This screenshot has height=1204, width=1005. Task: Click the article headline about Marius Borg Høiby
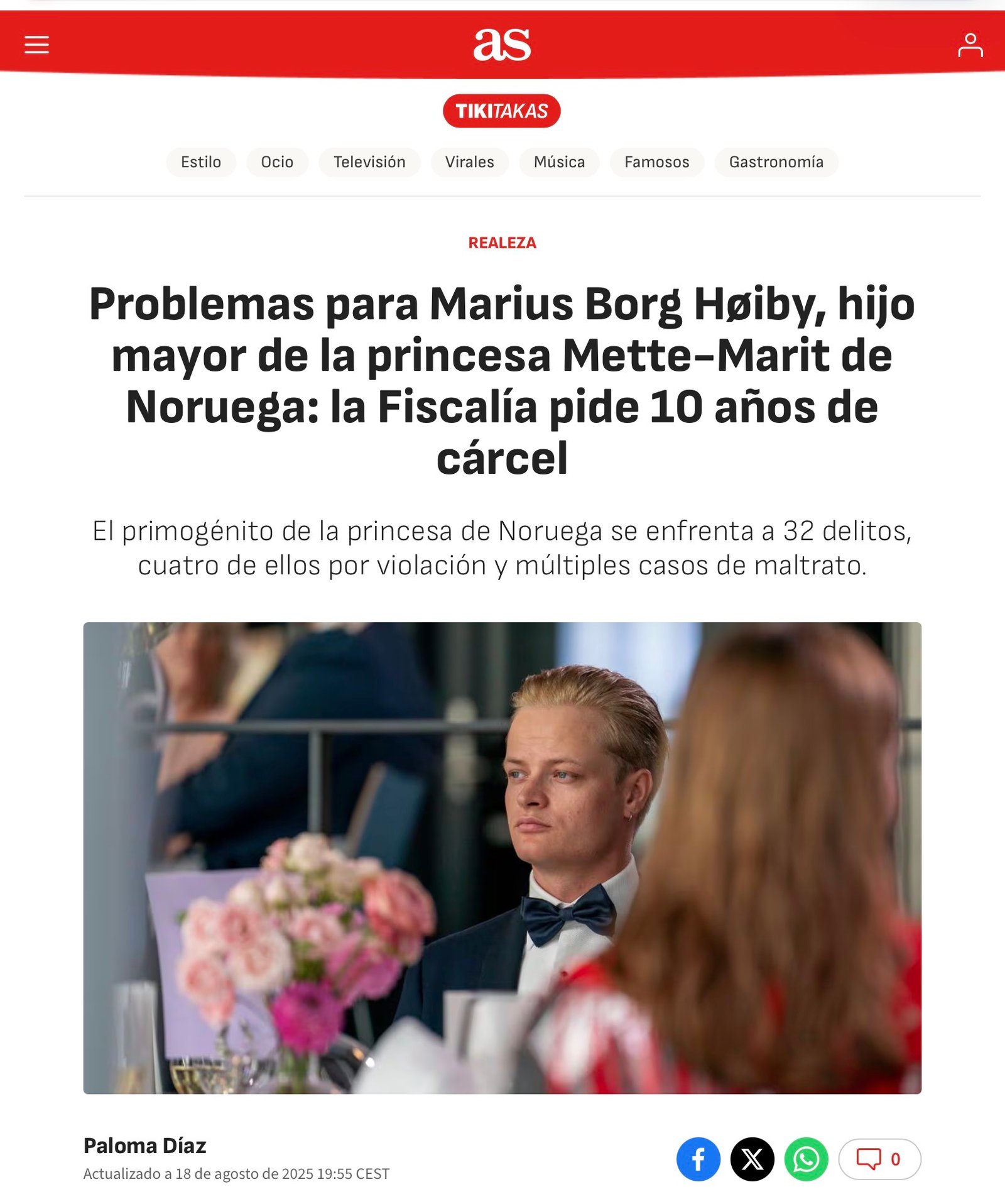[502, 381]
